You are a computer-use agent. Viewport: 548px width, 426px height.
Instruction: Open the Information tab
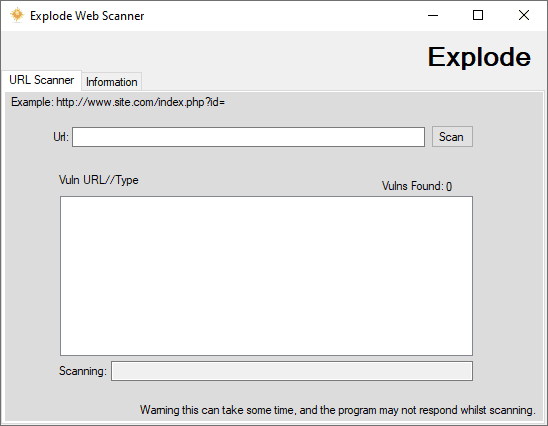pos(111,82)
